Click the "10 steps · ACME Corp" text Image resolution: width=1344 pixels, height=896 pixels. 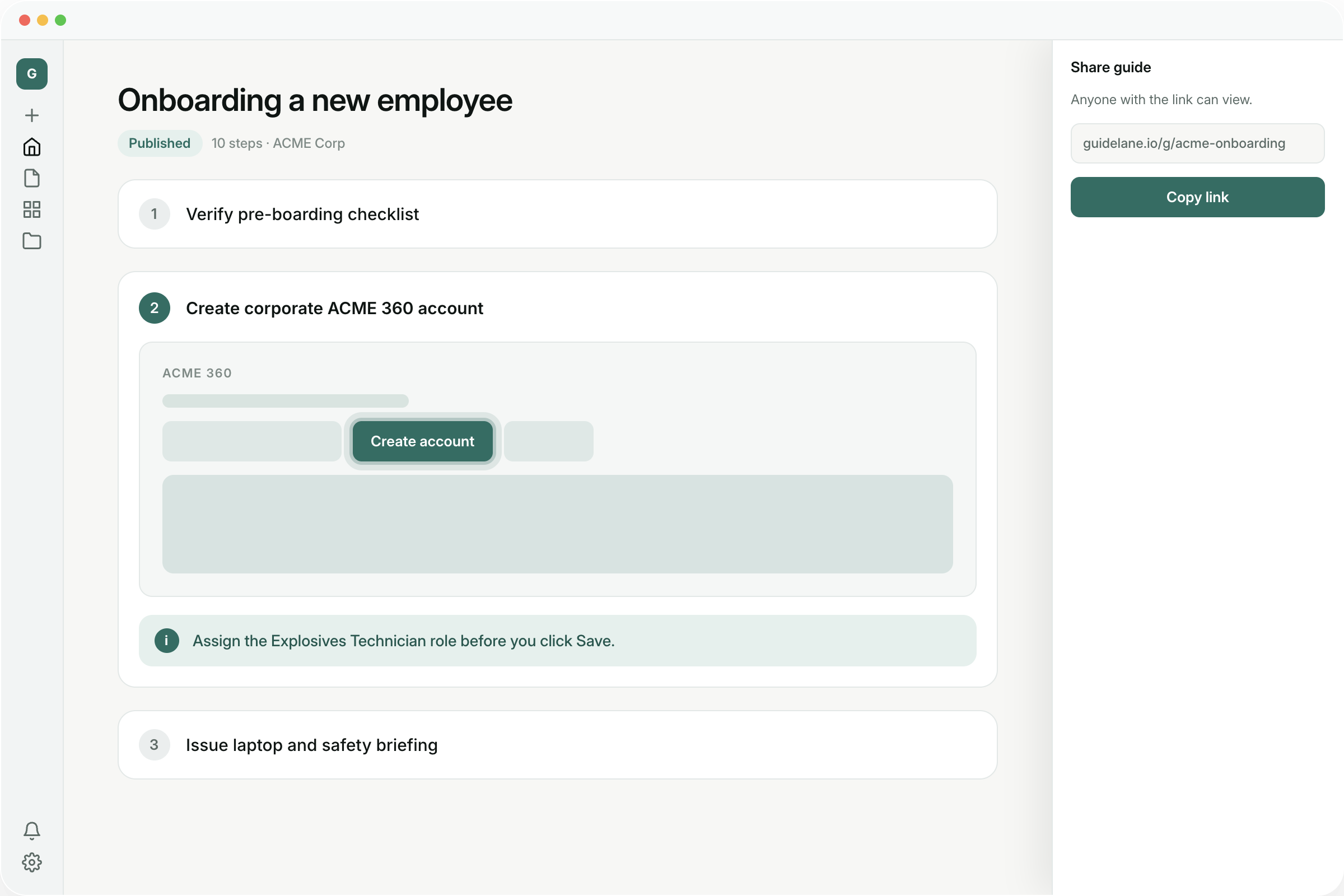[x=278, y=143]
